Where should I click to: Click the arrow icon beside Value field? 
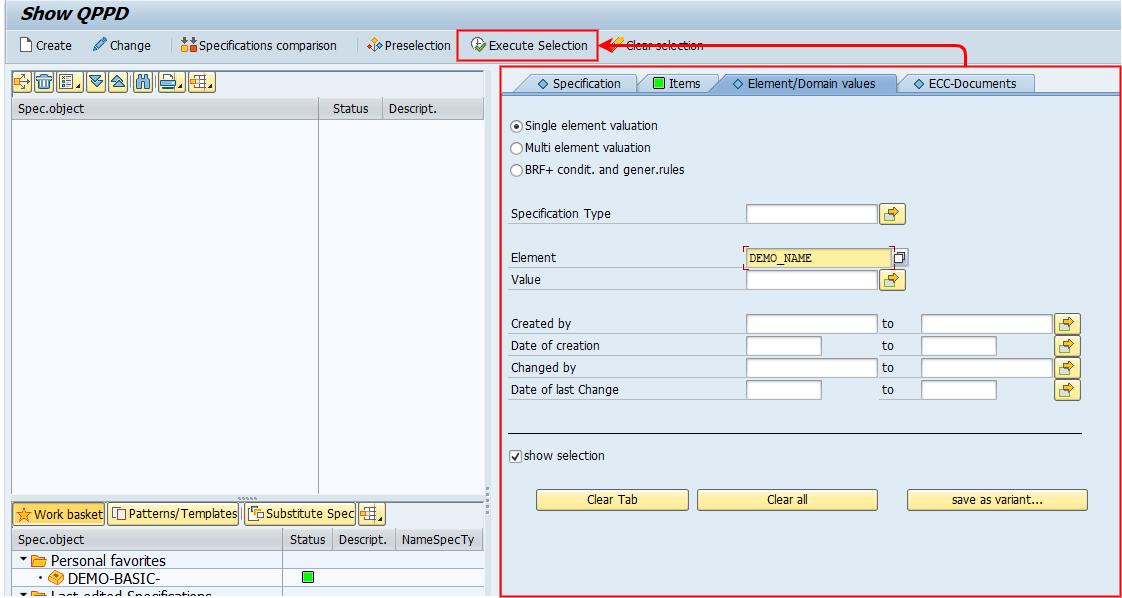click(892, 280)
